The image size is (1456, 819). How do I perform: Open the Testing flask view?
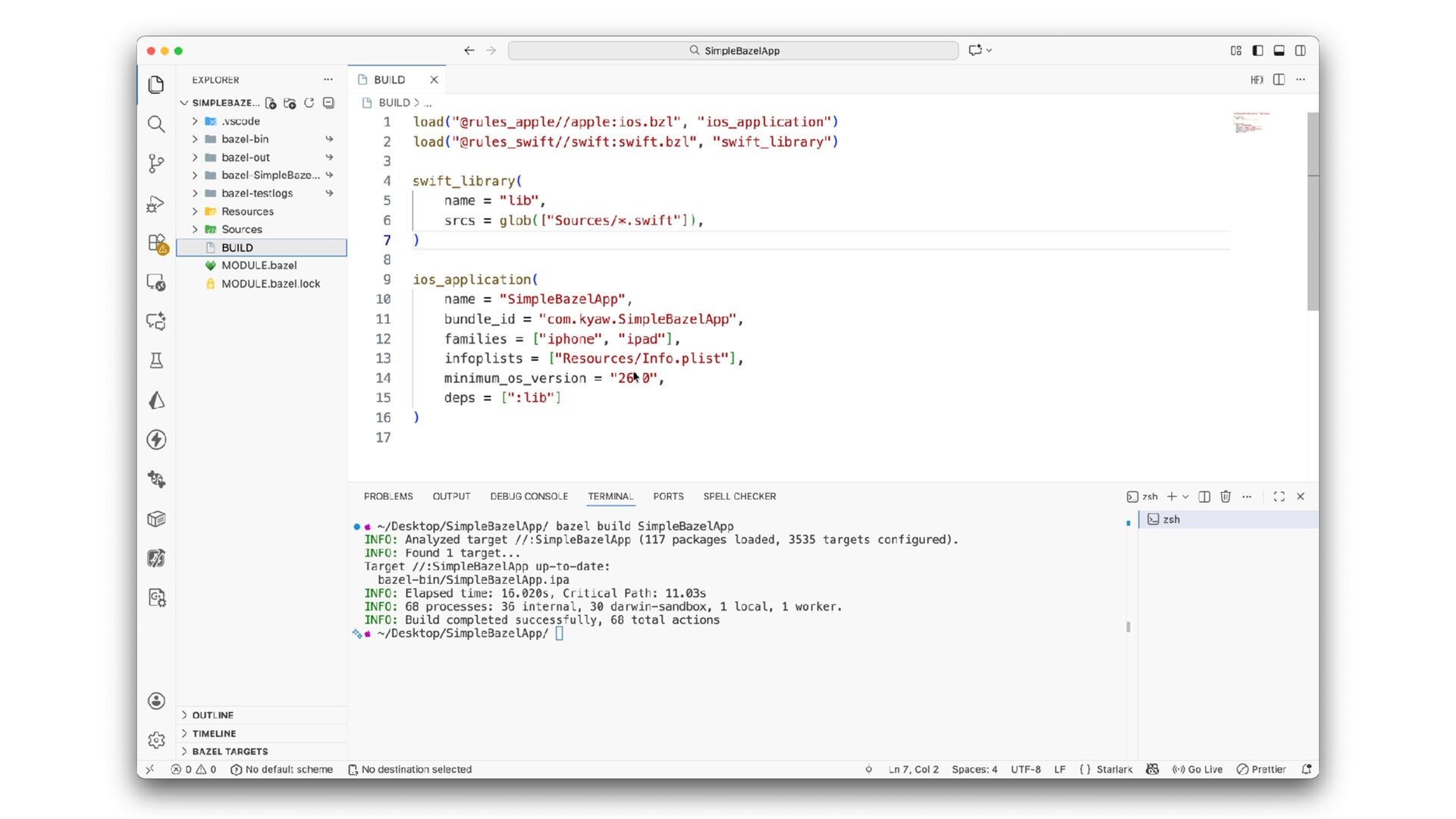coord(156,361)
